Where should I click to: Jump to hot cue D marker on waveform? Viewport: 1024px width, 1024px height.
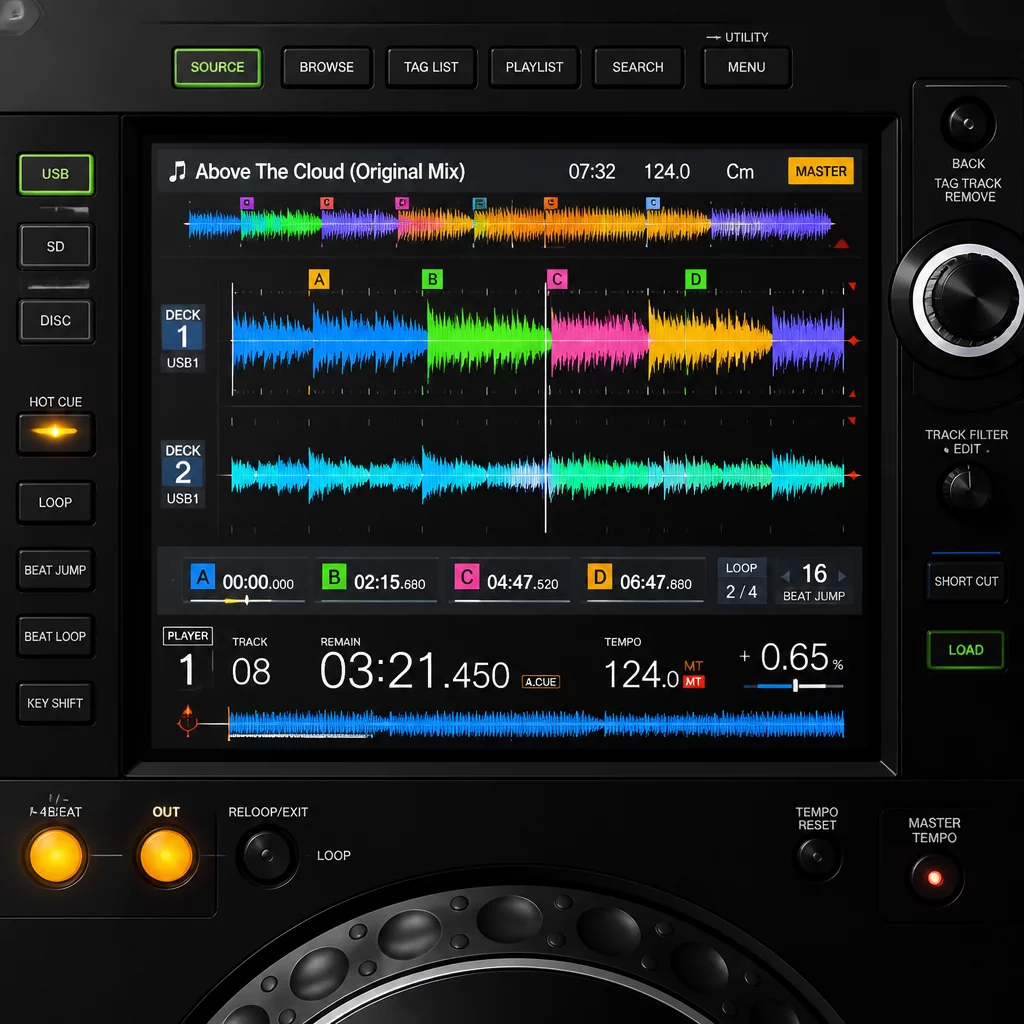pyautogui.click(x=696, y=280)
